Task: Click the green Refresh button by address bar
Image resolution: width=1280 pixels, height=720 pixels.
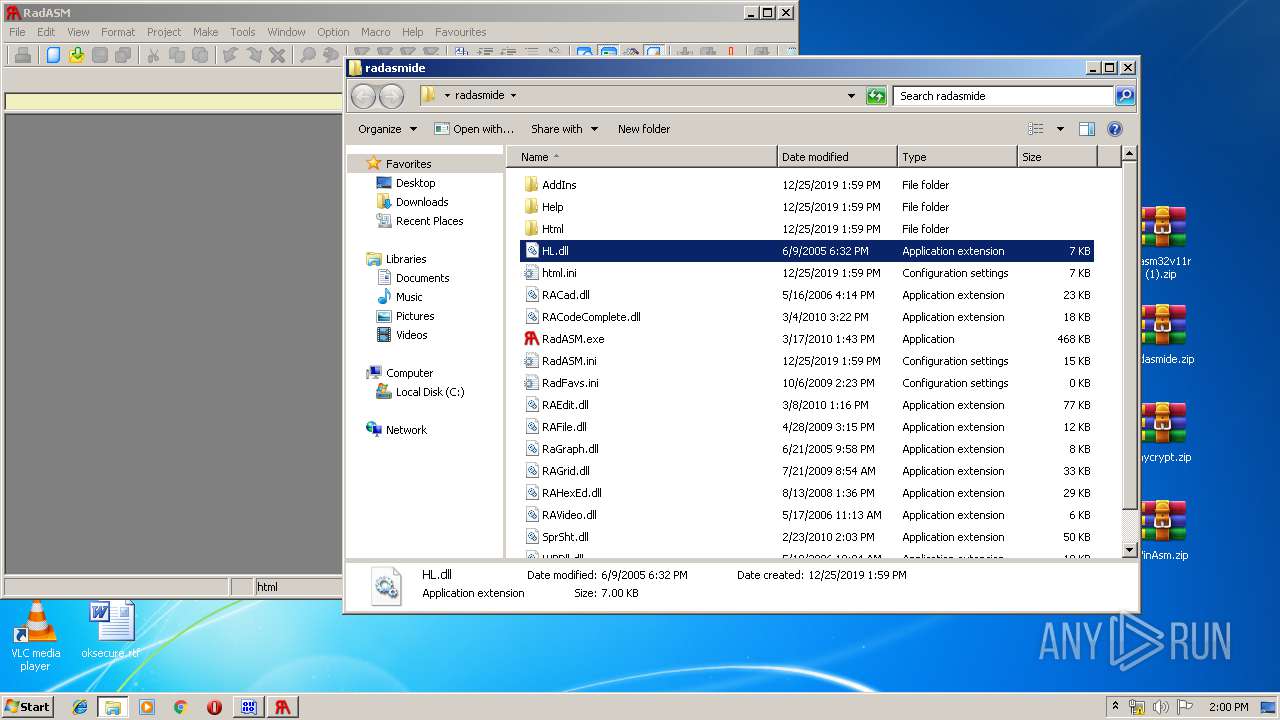Action: (876, 96)
